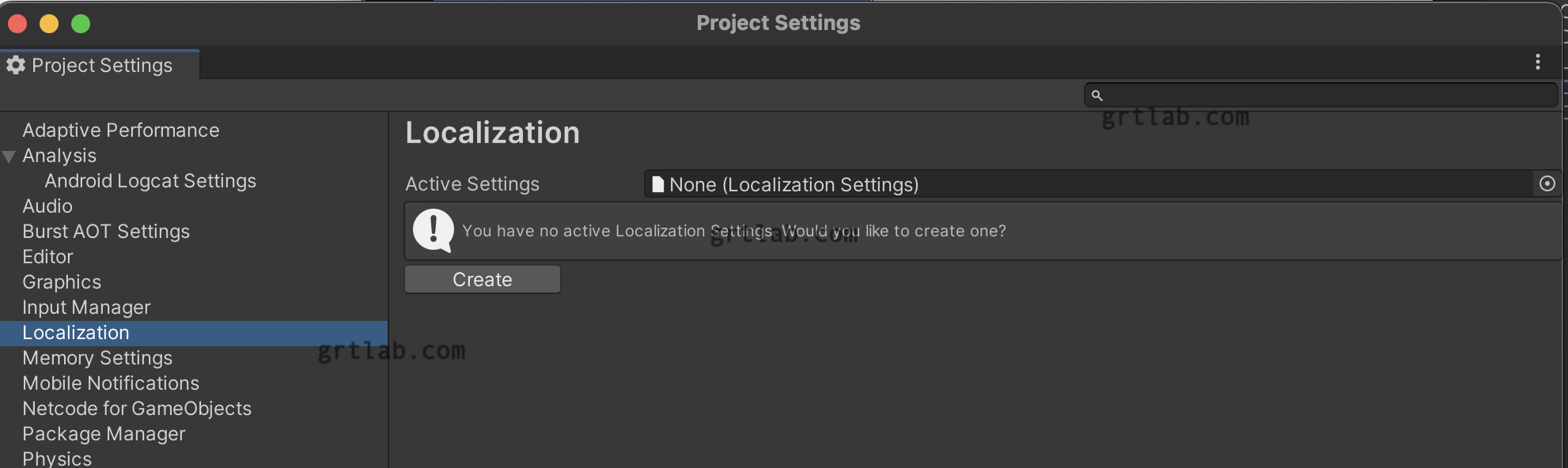Click the Localization Settings asset file icon
1568x468 pixels.
[657, 184]
